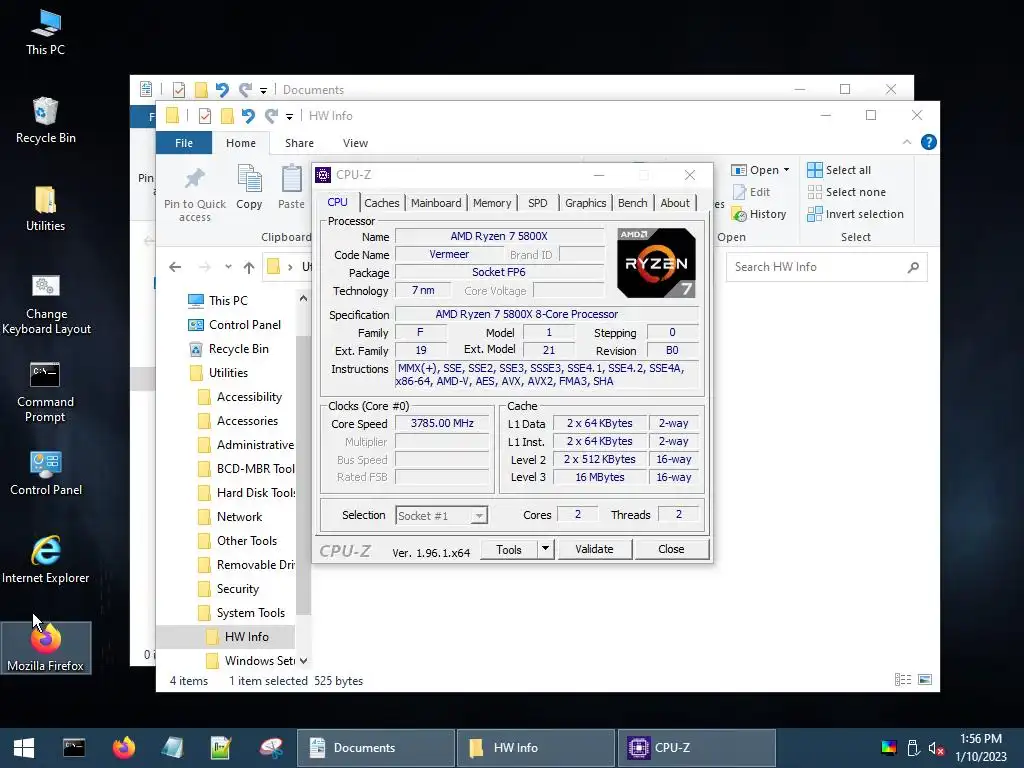Click Copy in HW Info ribbon

249,187
